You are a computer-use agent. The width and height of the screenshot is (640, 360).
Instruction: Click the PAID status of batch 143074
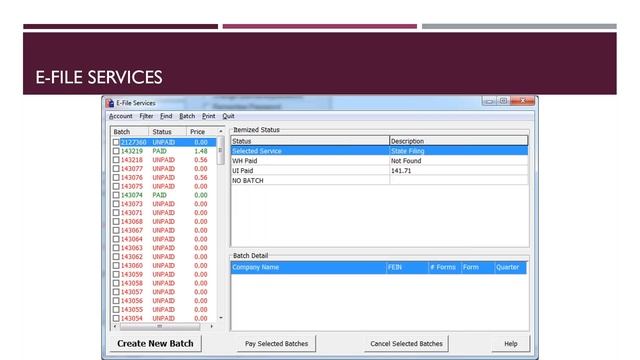[160, 195]
